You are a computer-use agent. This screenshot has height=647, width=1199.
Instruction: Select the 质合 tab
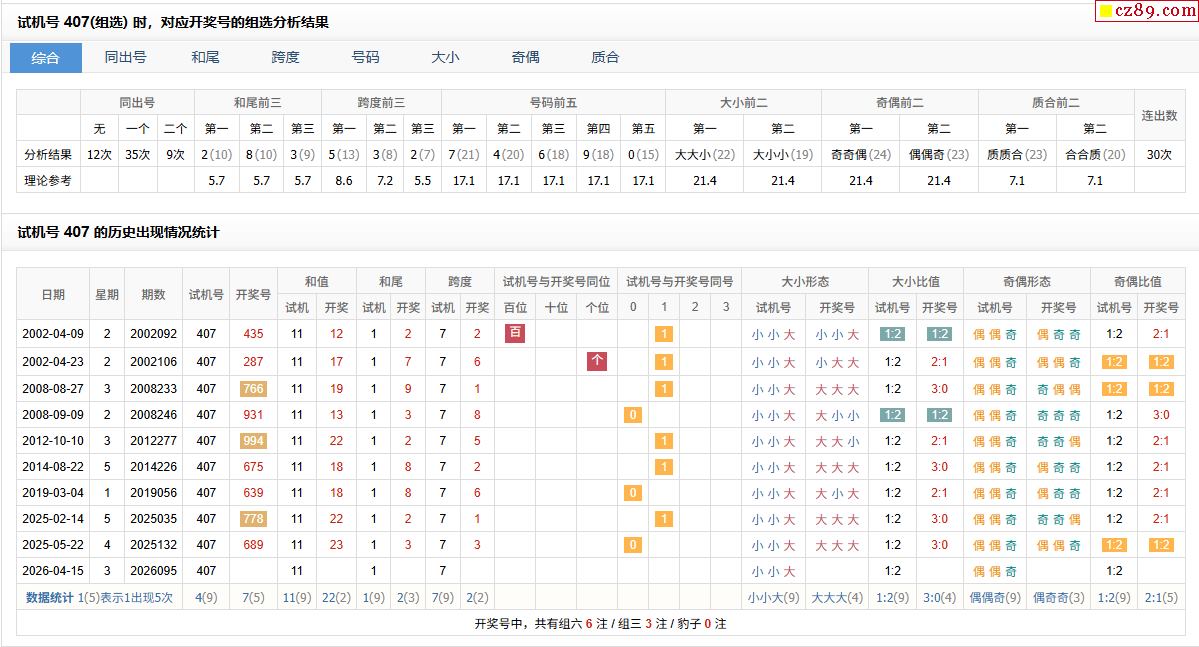click(605, 57)
